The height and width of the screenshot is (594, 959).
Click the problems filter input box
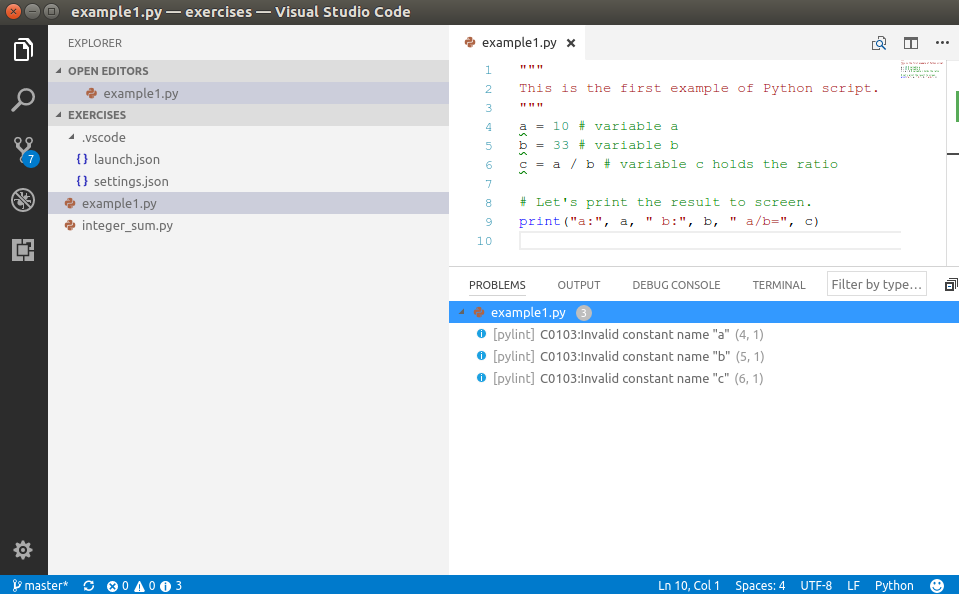point(876,284)
